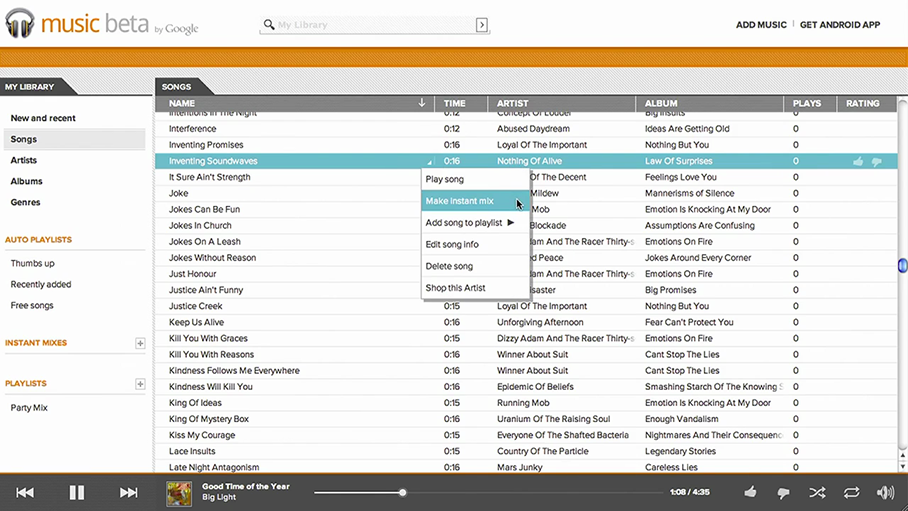Select Delete song in context menu
The image size is (908, 511).
(449, 266)
